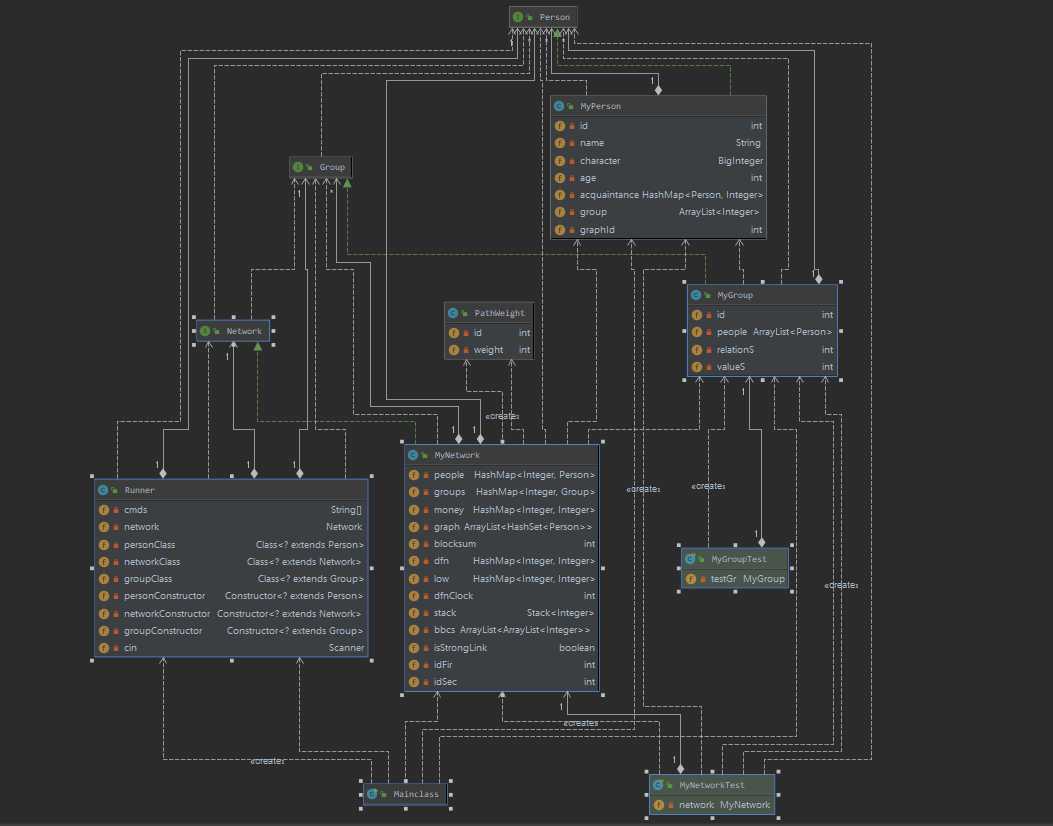Viewport: 1053px width, 826px height.
Task: Click the class icon in the MyPerson header
Action: pyautogui.click(x=559, y=106)
